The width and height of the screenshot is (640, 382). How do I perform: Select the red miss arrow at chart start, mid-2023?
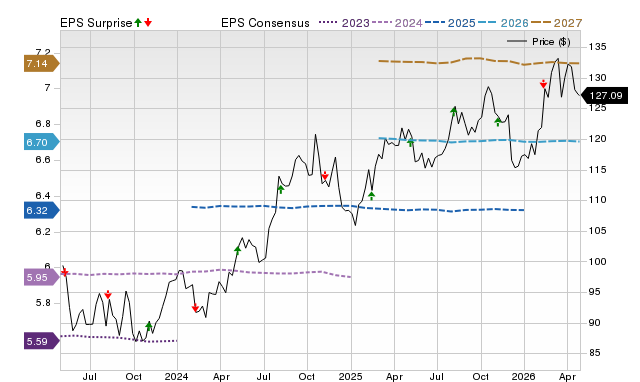tap(64, 272)
